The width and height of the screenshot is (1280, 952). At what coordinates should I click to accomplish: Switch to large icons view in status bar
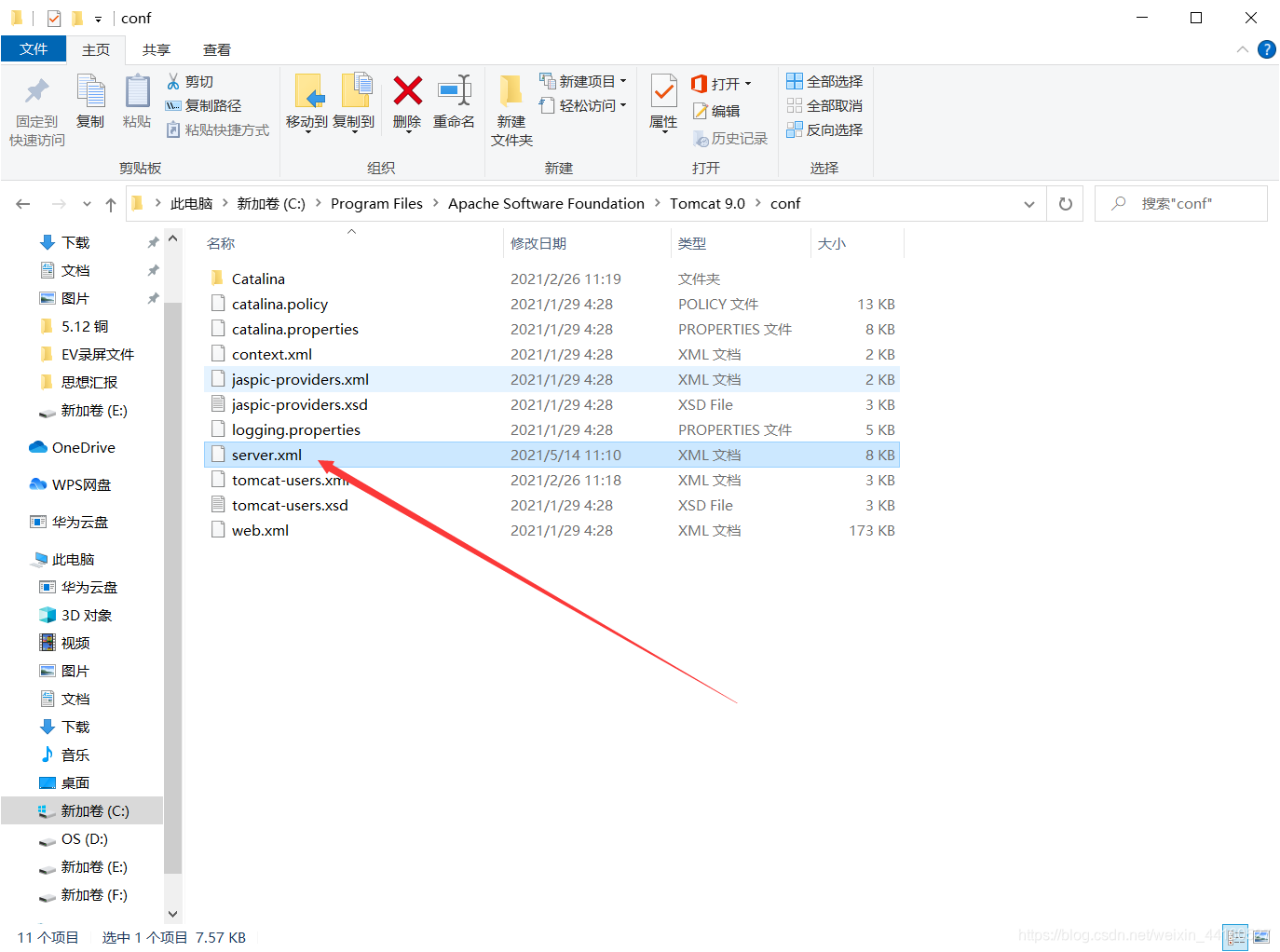(1261, 937)
